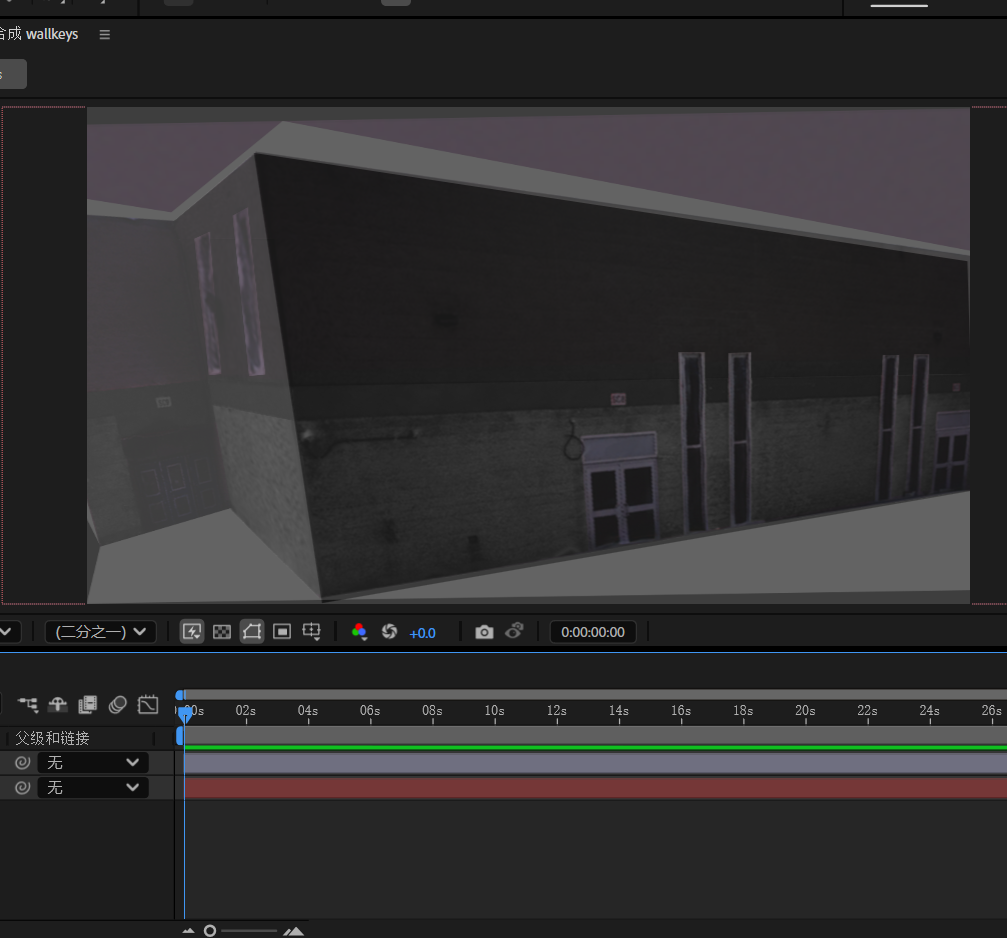Enable frame blending with film icon
Viewport: 1007px width, 938px height.
(x=87, y=705)
